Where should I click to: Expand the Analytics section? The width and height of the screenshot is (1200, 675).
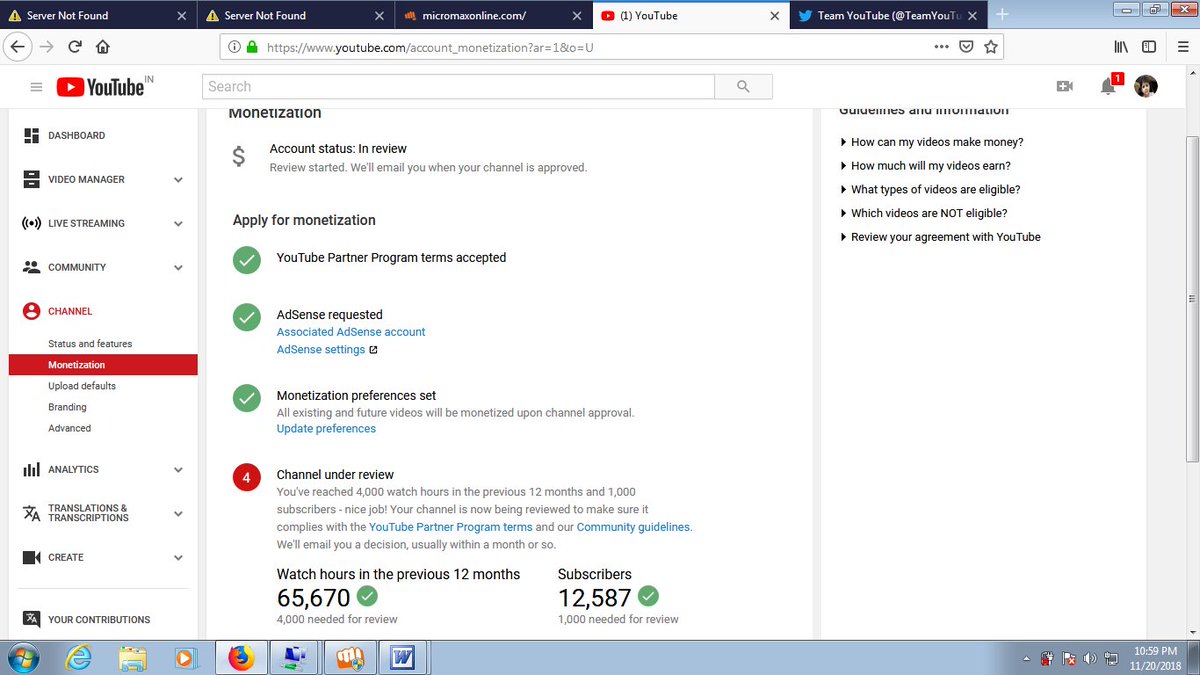click(x=178, y=470)
